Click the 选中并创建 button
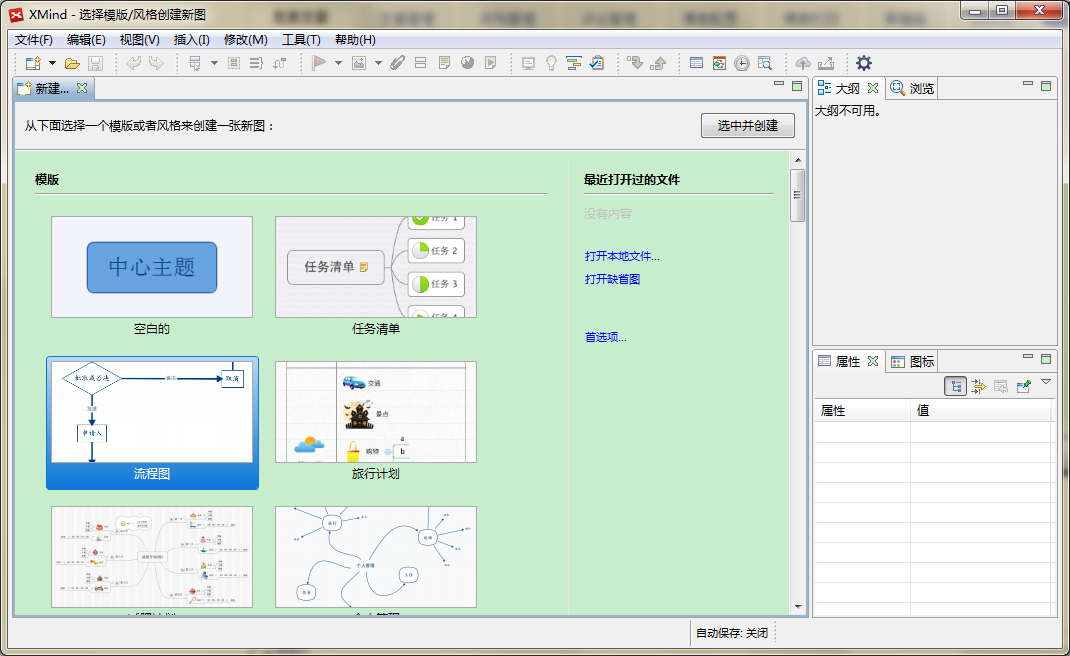This screenshot has height=656, width=1070. coord(748,126)
